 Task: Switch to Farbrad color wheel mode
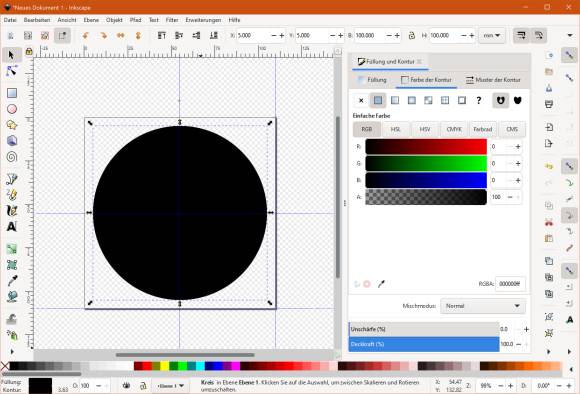click(483, 129)
